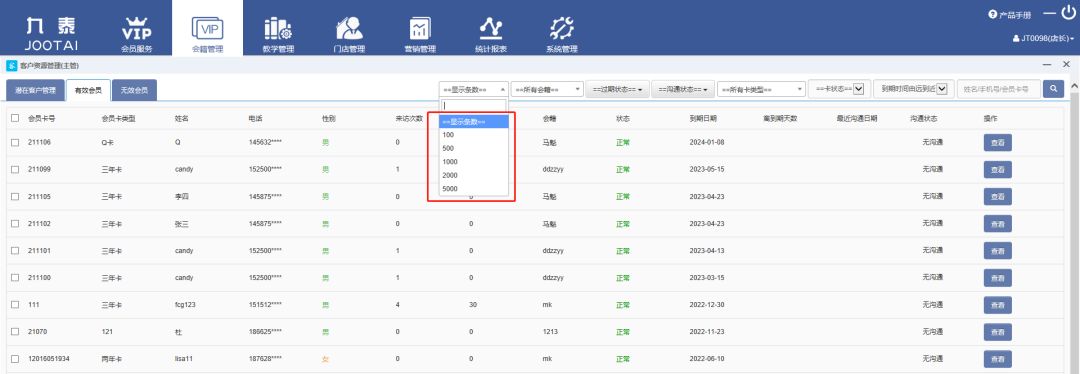1080x374 pixels.
Task: Click the phone 186625**** cell
Action: click(265, 332)
